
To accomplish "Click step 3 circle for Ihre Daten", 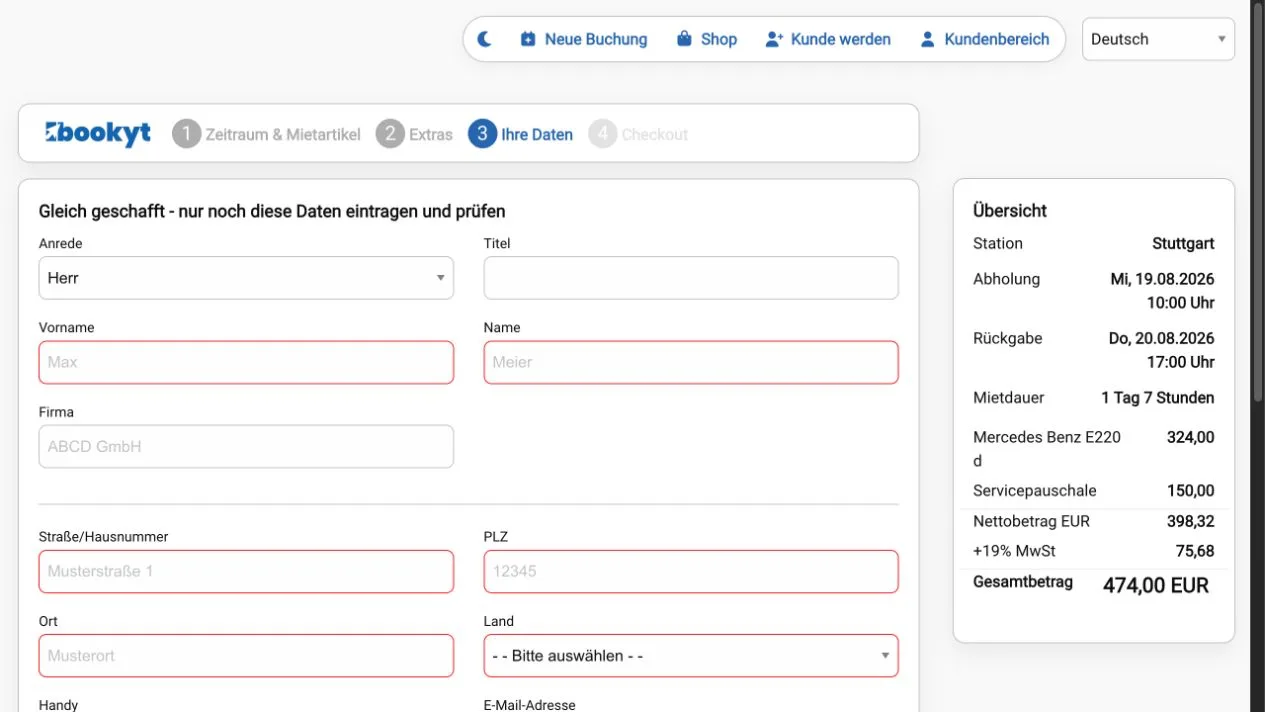I will coord(482,134).
